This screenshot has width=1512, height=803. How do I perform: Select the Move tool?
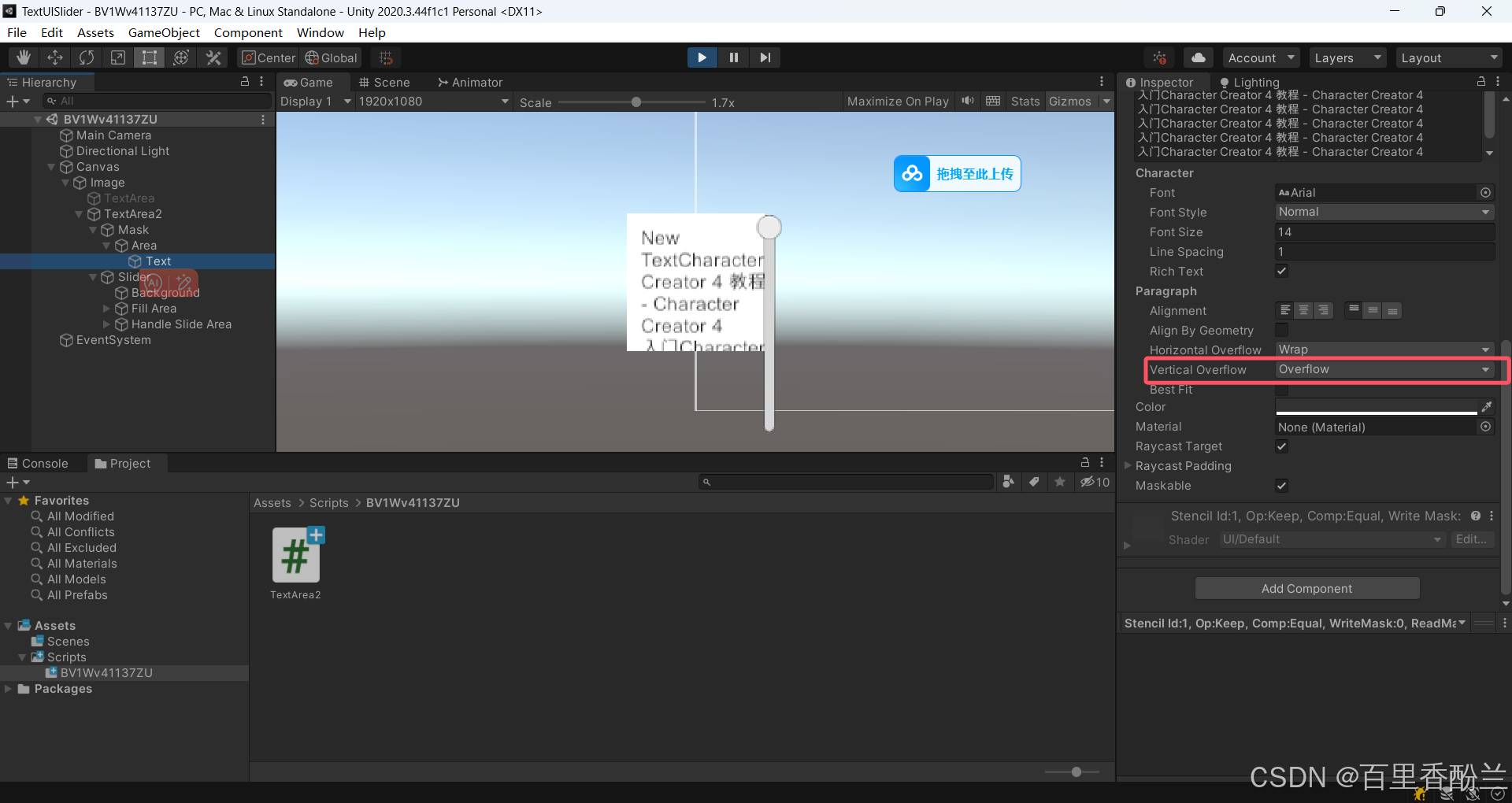pos(55,57)
